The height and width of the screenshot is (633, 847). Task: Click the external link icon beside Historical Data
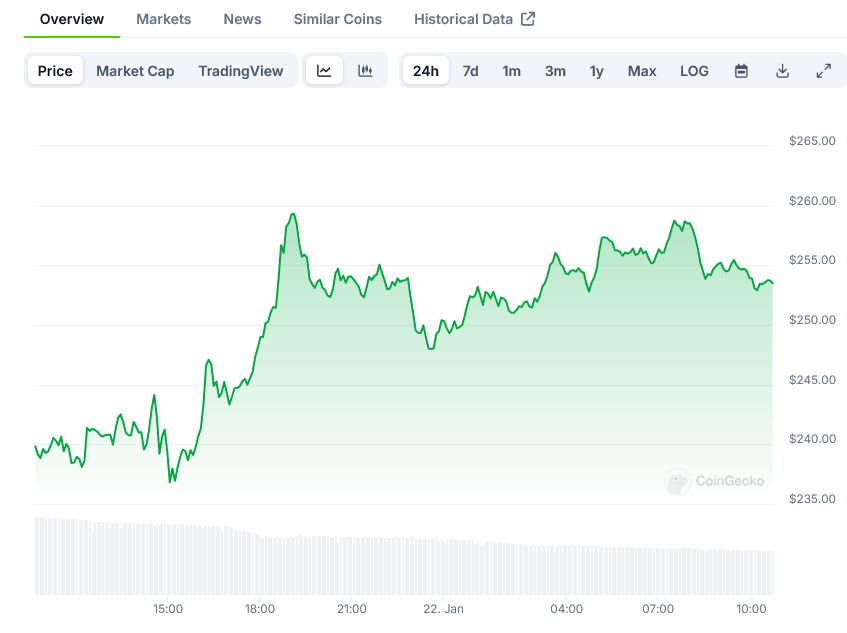(x=528, y=19)
